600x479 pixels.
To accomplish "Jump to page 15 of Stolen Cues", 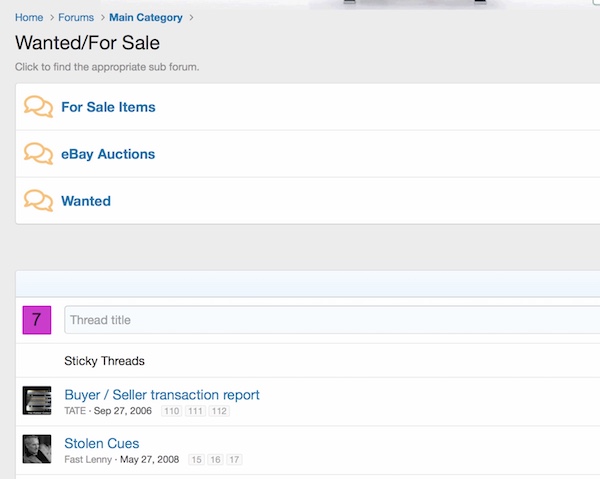I will [x=196, y=459].
